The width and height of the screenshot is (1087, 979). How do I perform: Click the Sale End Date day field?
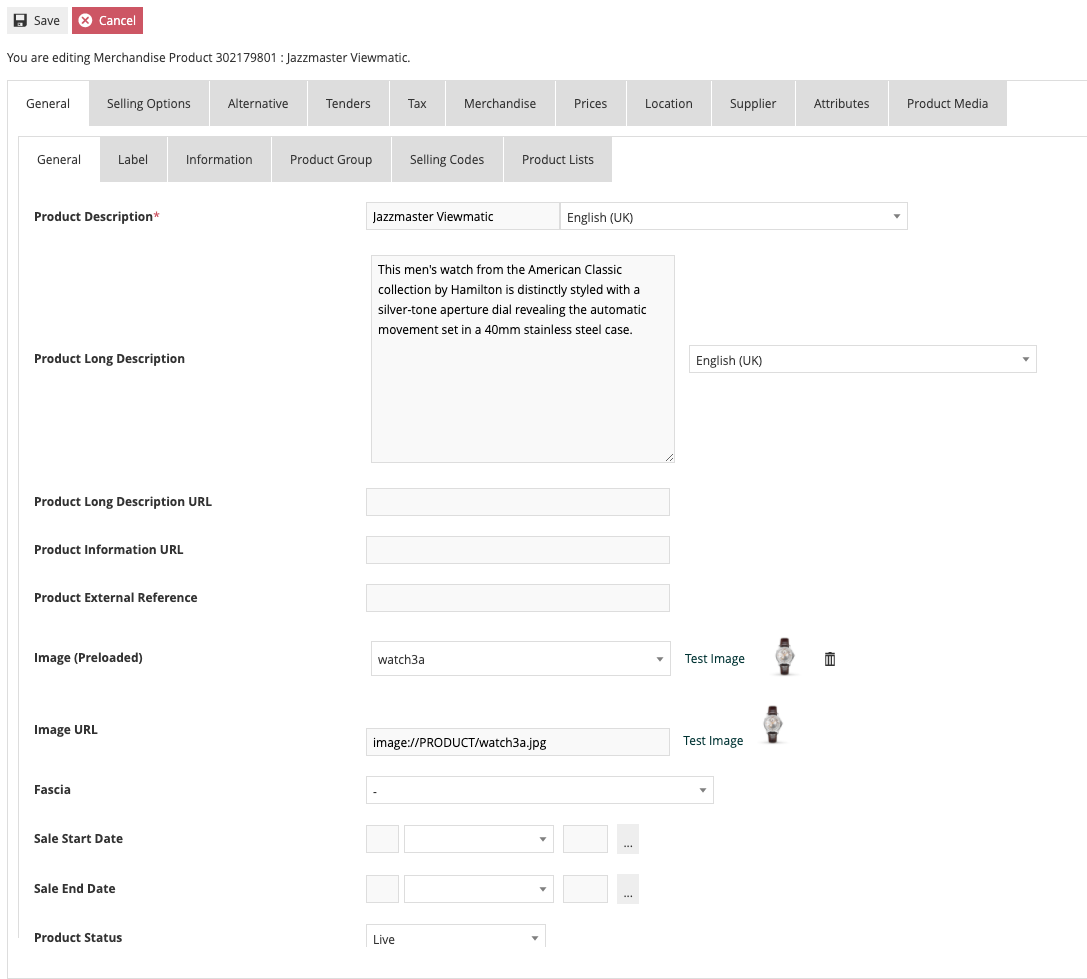(x=382, y=889)
